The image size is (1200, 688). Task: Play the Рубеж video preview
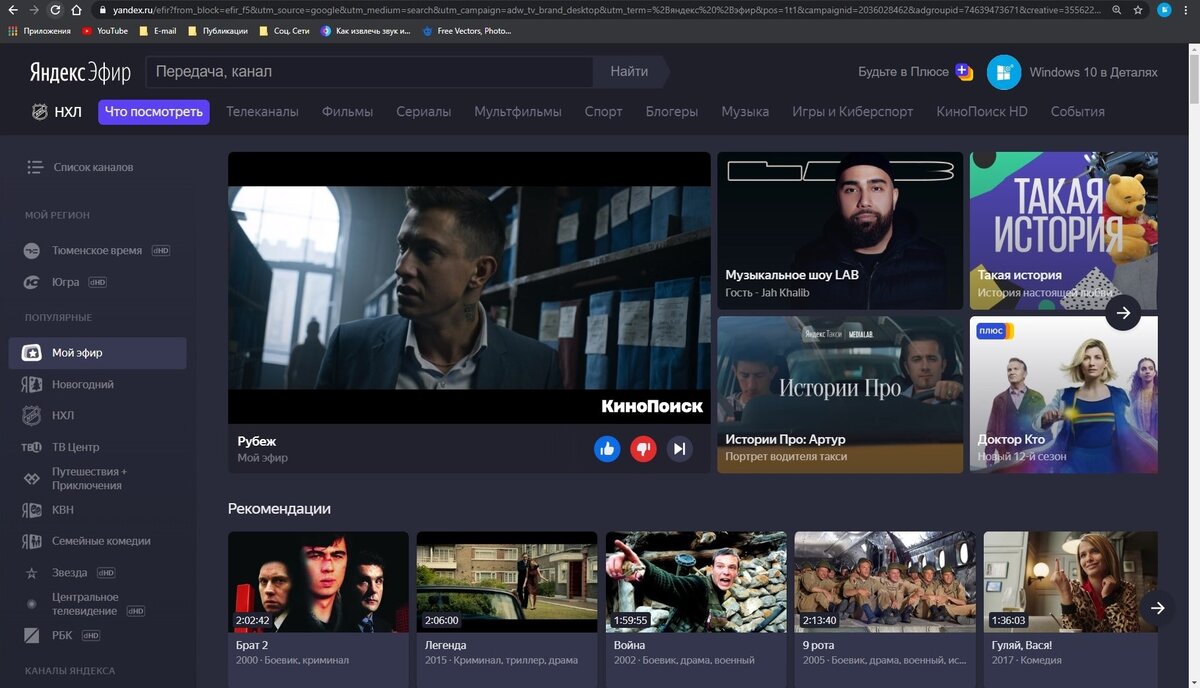coord(469,288)
